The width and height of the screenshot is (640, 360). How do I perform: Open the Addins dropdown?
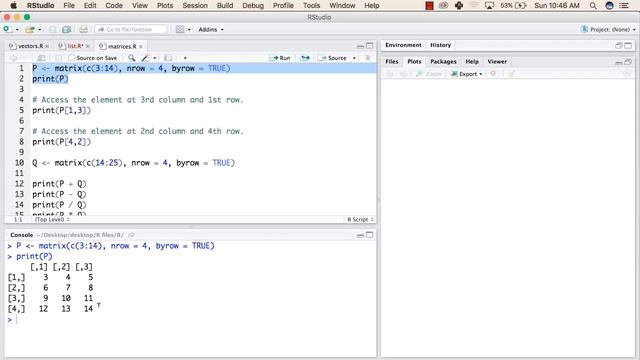211,29
